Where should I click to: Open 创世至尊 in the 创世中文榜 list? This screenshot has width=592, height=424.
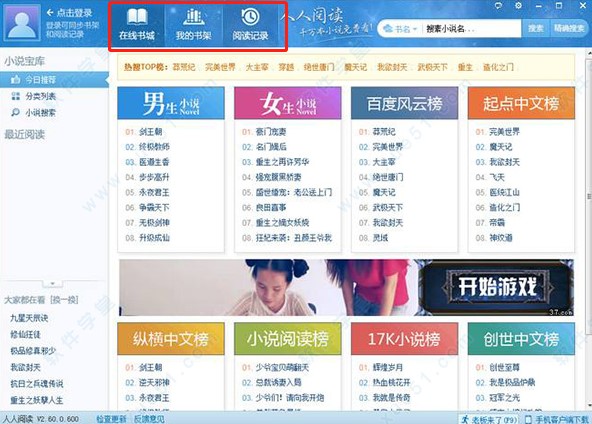click(504, 367)
